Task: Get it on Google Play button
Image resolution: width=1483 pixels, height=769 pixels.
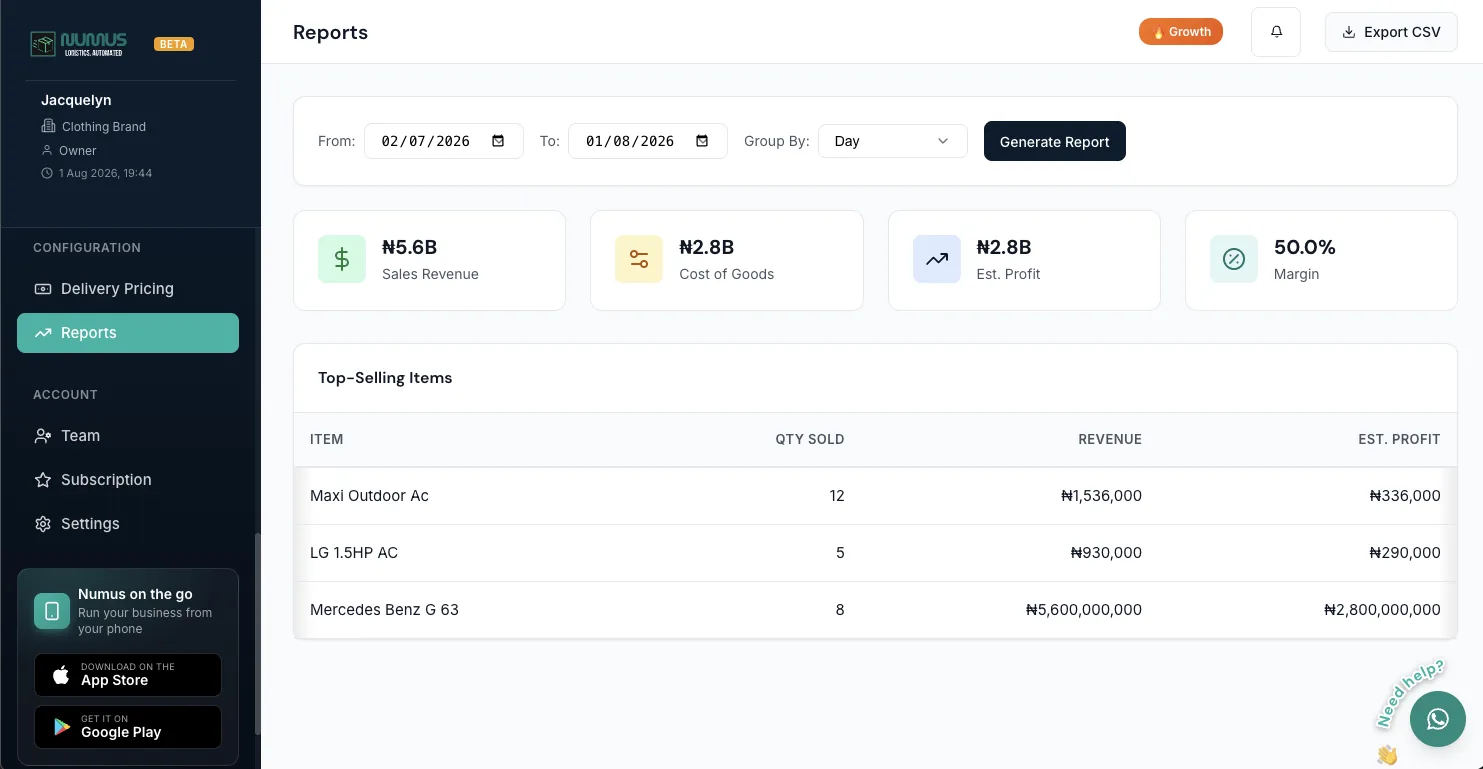Action: pyautogui.click(x=128, y=727)
